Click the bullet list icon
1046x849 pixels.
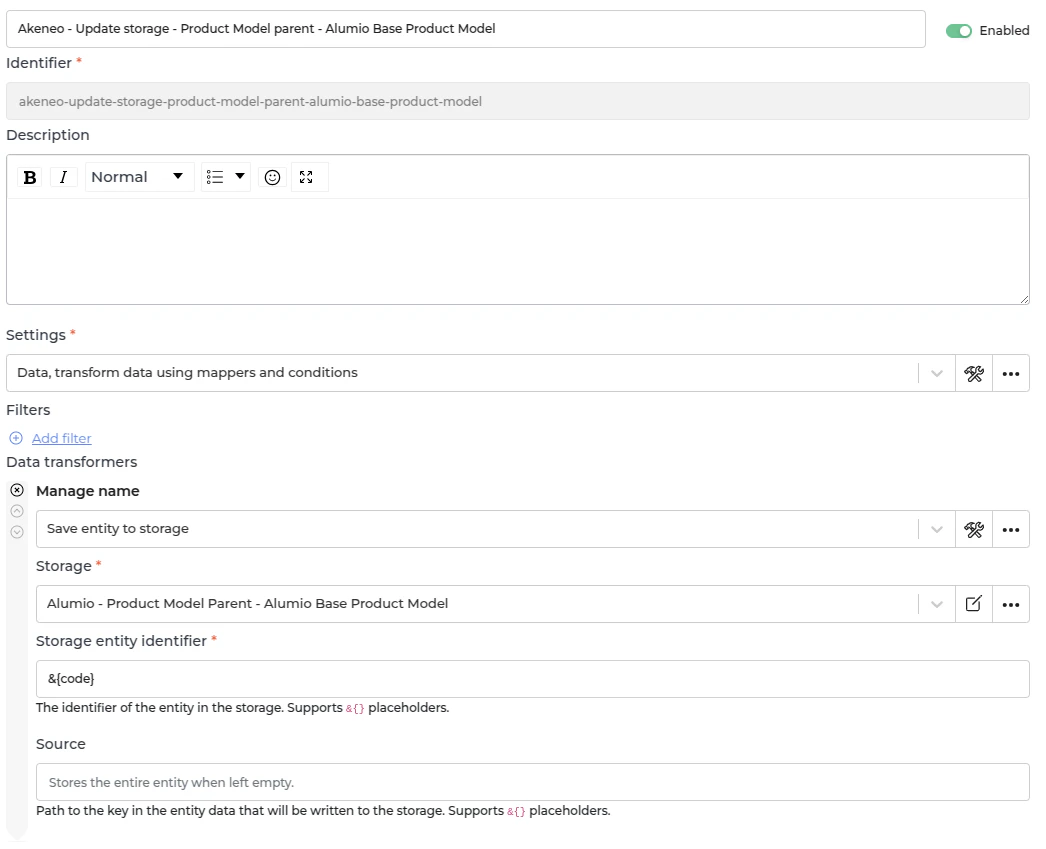tap(215, 177)
